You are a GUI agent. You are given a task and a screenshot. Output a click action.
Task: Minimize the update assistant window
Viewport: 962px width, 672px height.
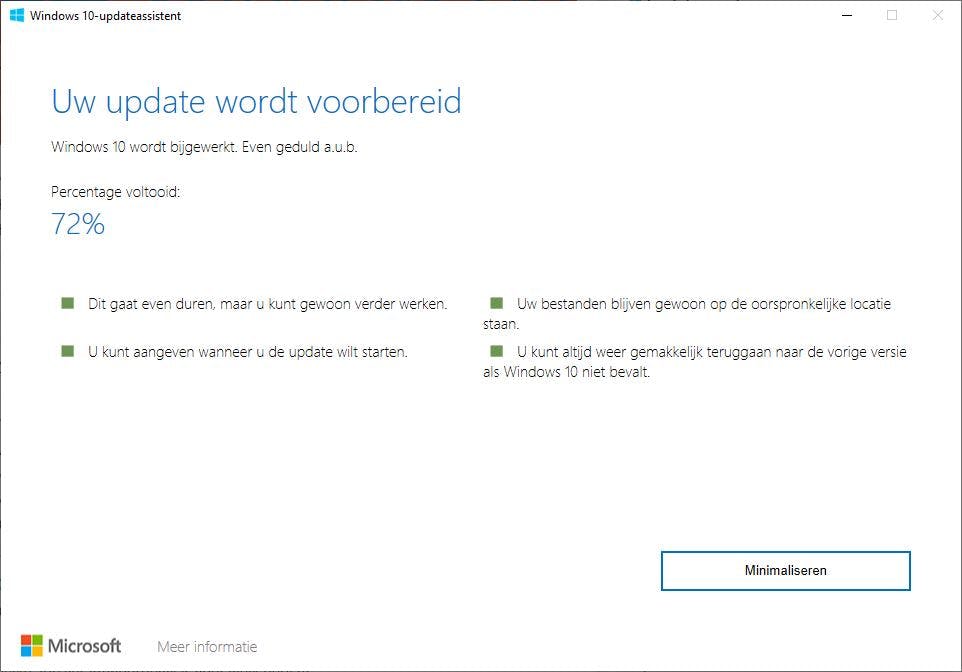(x=847, y=15)
